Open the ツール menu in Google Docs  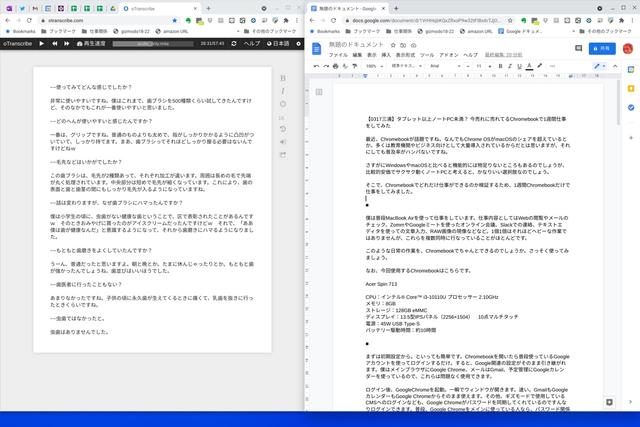(427, 55)
